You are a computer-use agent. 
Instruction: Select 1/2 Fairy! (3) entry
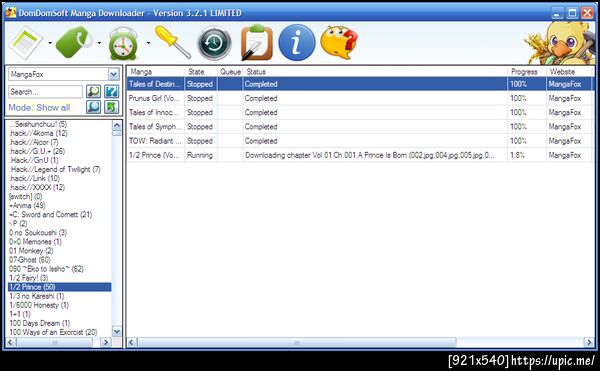[29, 278]
